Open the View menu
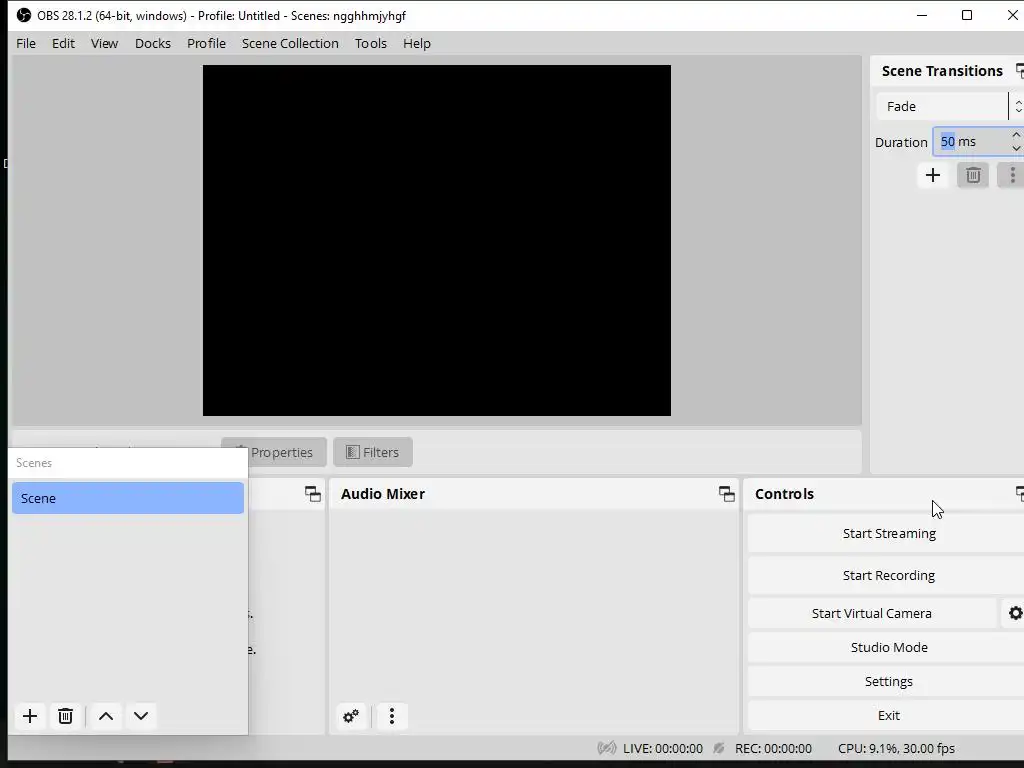 pos(104,43)
